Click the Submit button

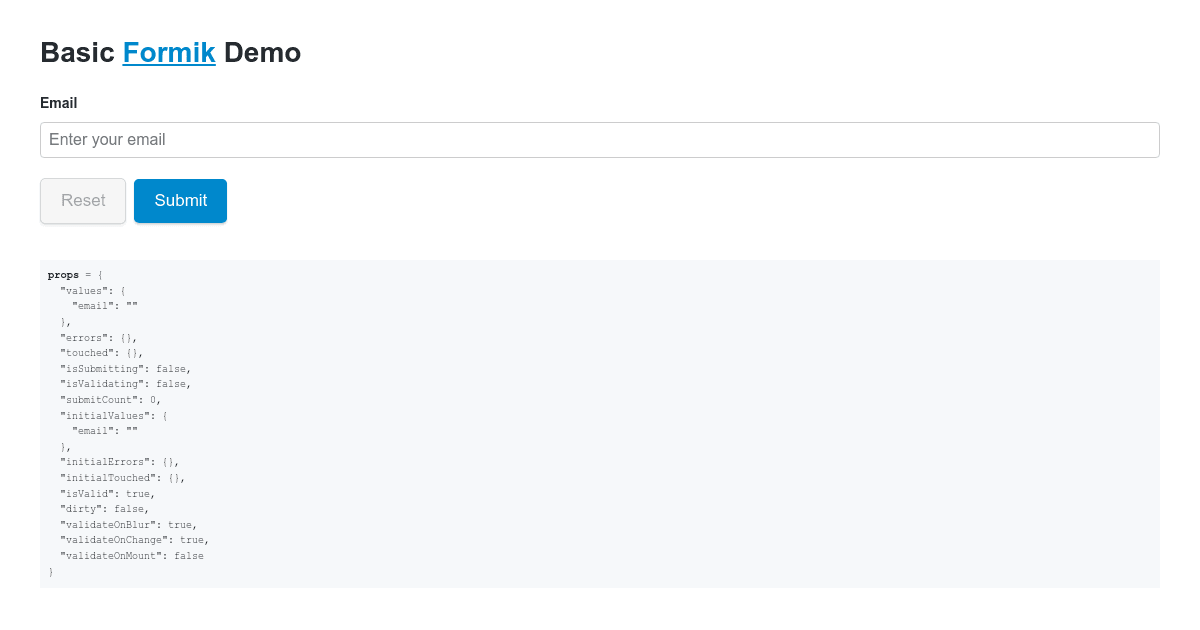pyautogui.click(x=180, y=200)
